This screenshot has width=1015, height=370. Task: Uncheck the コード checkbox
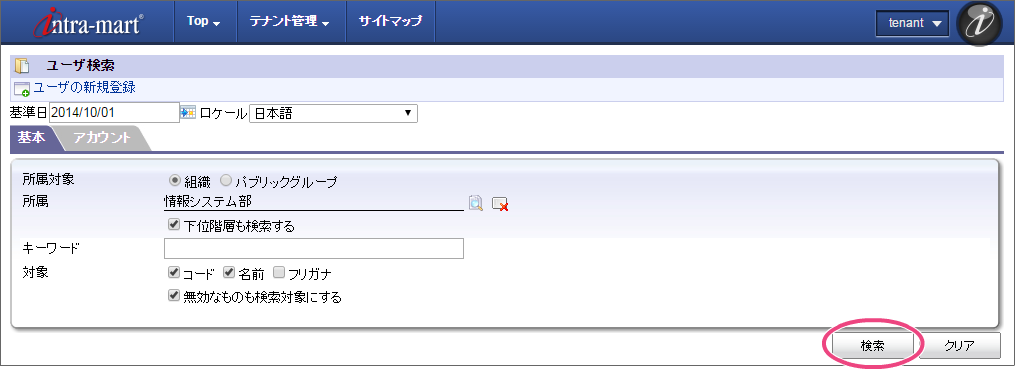click(x=173, y=272)
